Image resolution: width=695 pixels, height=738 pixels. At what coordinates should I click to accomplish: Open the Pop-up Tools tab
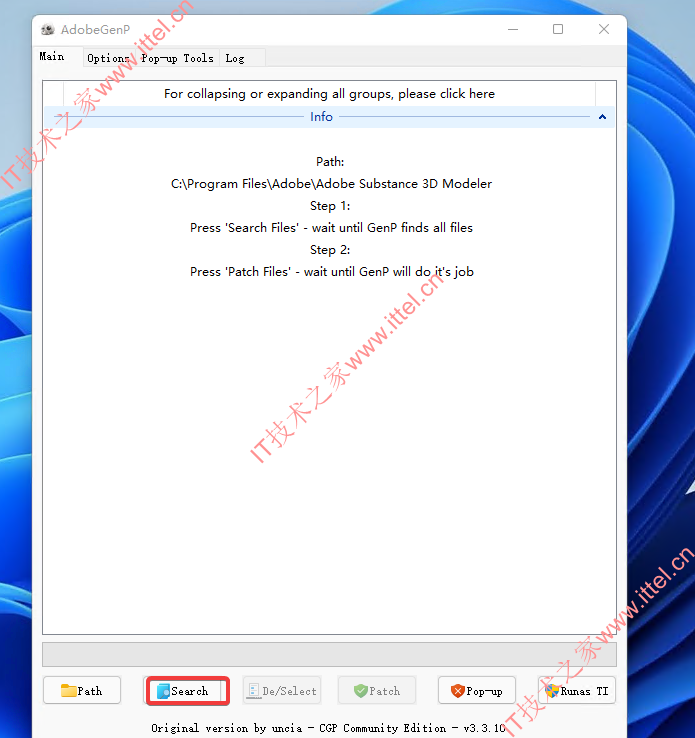click(177, 58)
